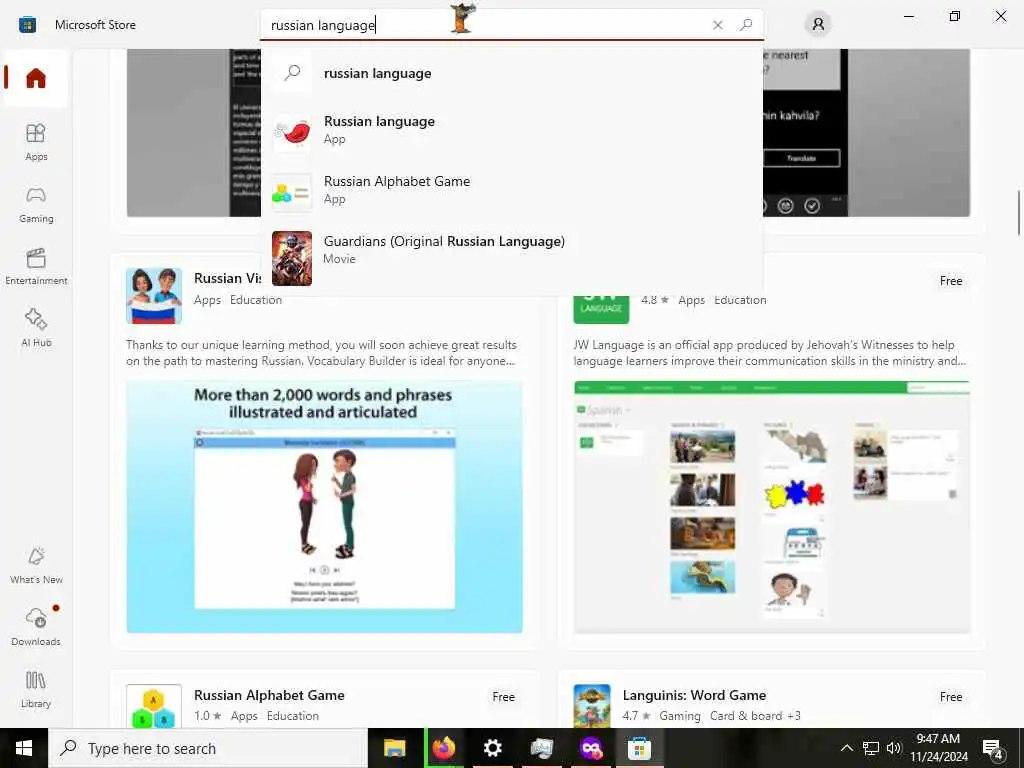
Task: Open the Russian Alphabet Game card title
Action: coord(269,696)
